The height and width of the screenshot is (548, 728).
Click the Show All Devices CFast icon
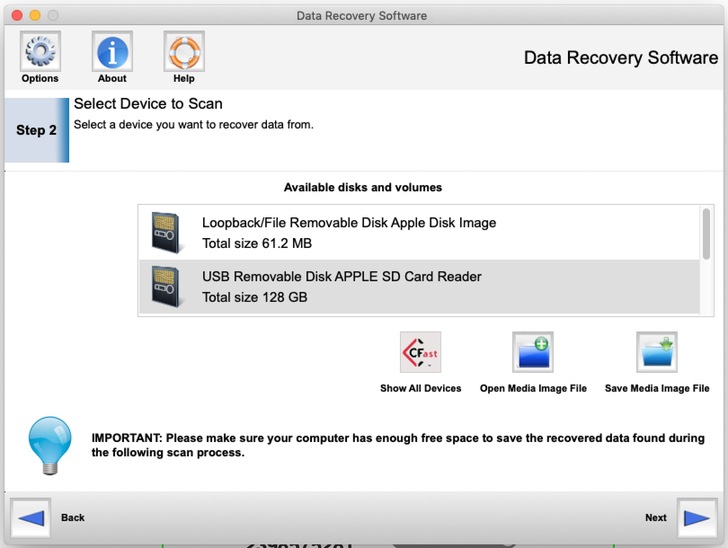pyautogui.click(x=420, y=352)
